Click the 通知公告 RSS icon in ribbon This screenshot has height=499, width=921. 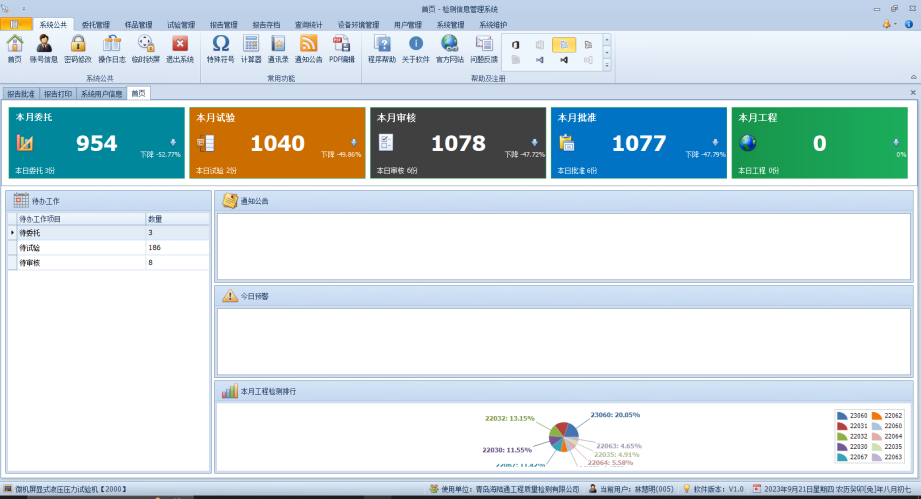coord(308,47)
